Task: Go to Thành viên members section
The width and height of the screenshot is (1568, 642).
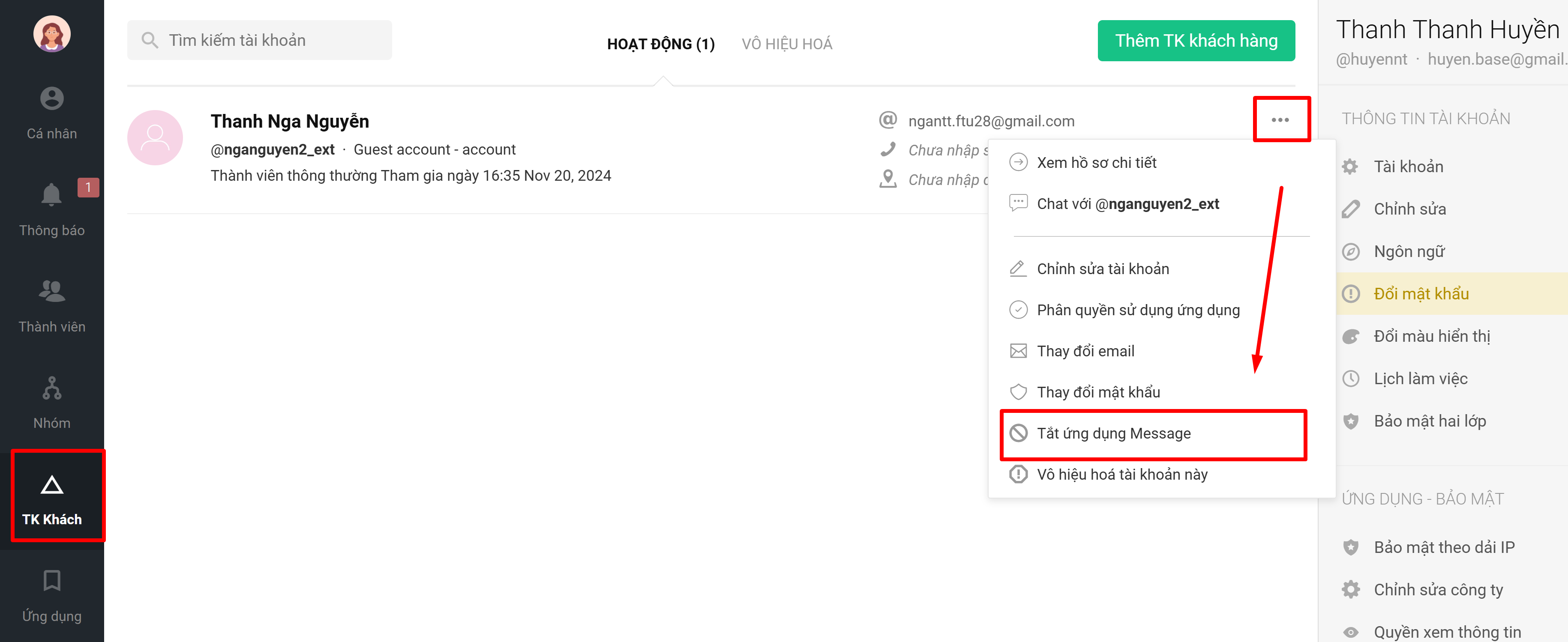Action: click(x=52, y=305)
